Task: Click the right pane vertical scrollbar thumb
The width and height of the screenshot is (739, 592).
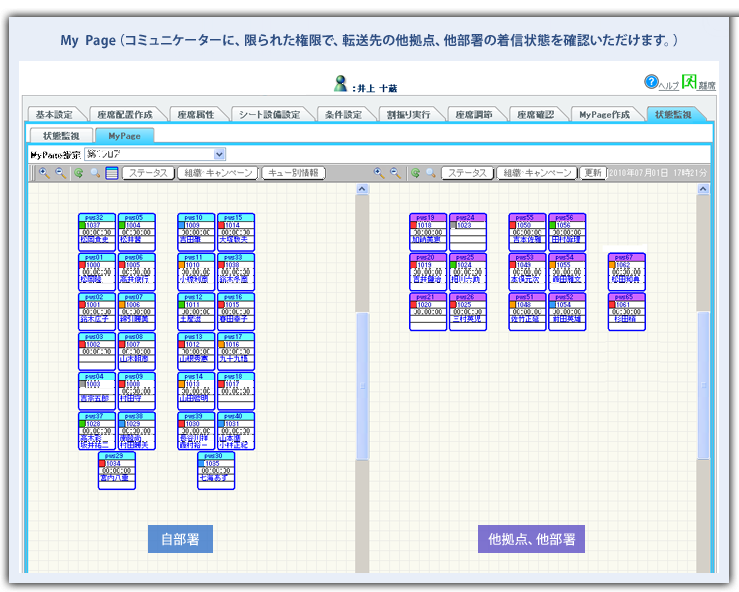Action: (703, 385)
